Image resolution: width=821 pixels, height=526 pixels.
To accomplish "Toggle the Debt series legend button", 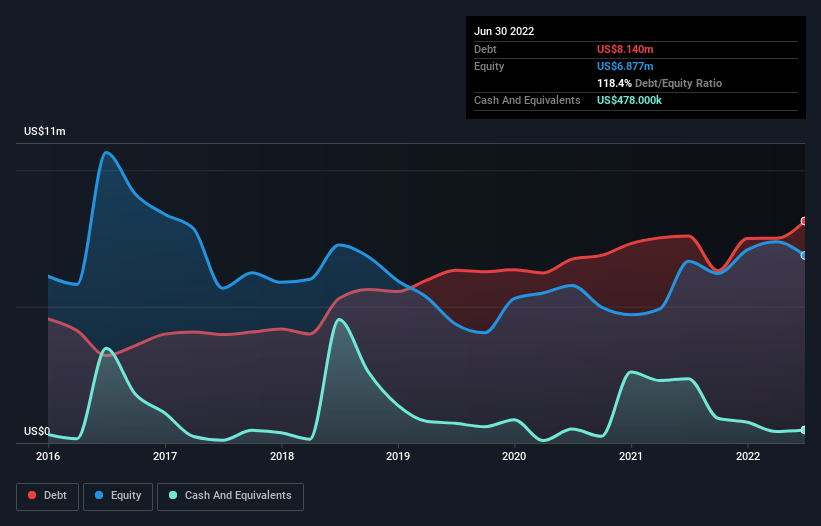I will click(48, 496).
